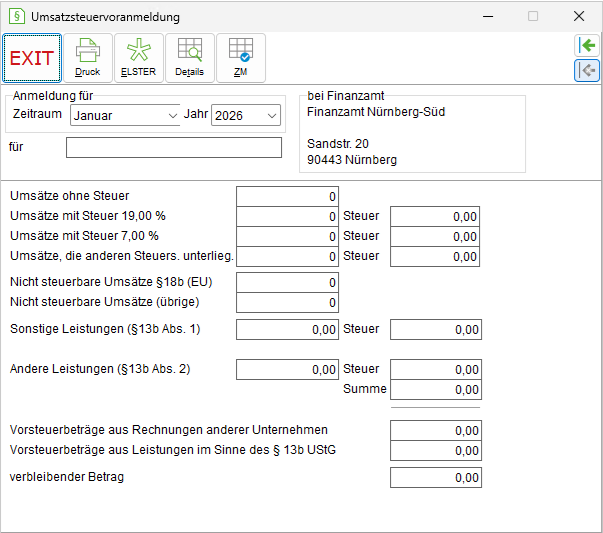
Task: Select Umsätze mit Steuer 19,00 % amount field
Action: tap(287, 217)
